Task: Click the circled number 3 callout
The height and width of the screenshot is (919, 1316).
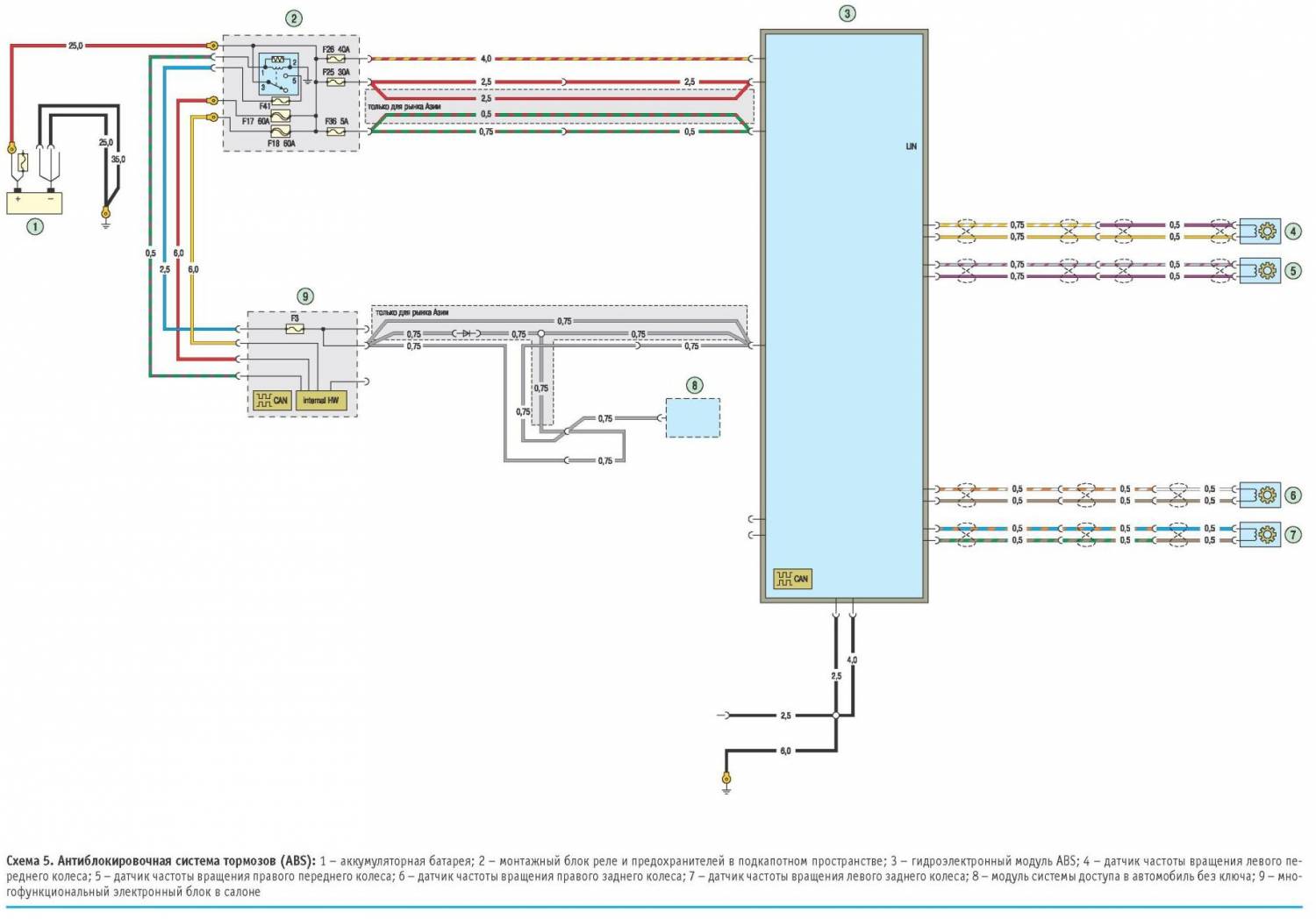Action: coord(847,13)
